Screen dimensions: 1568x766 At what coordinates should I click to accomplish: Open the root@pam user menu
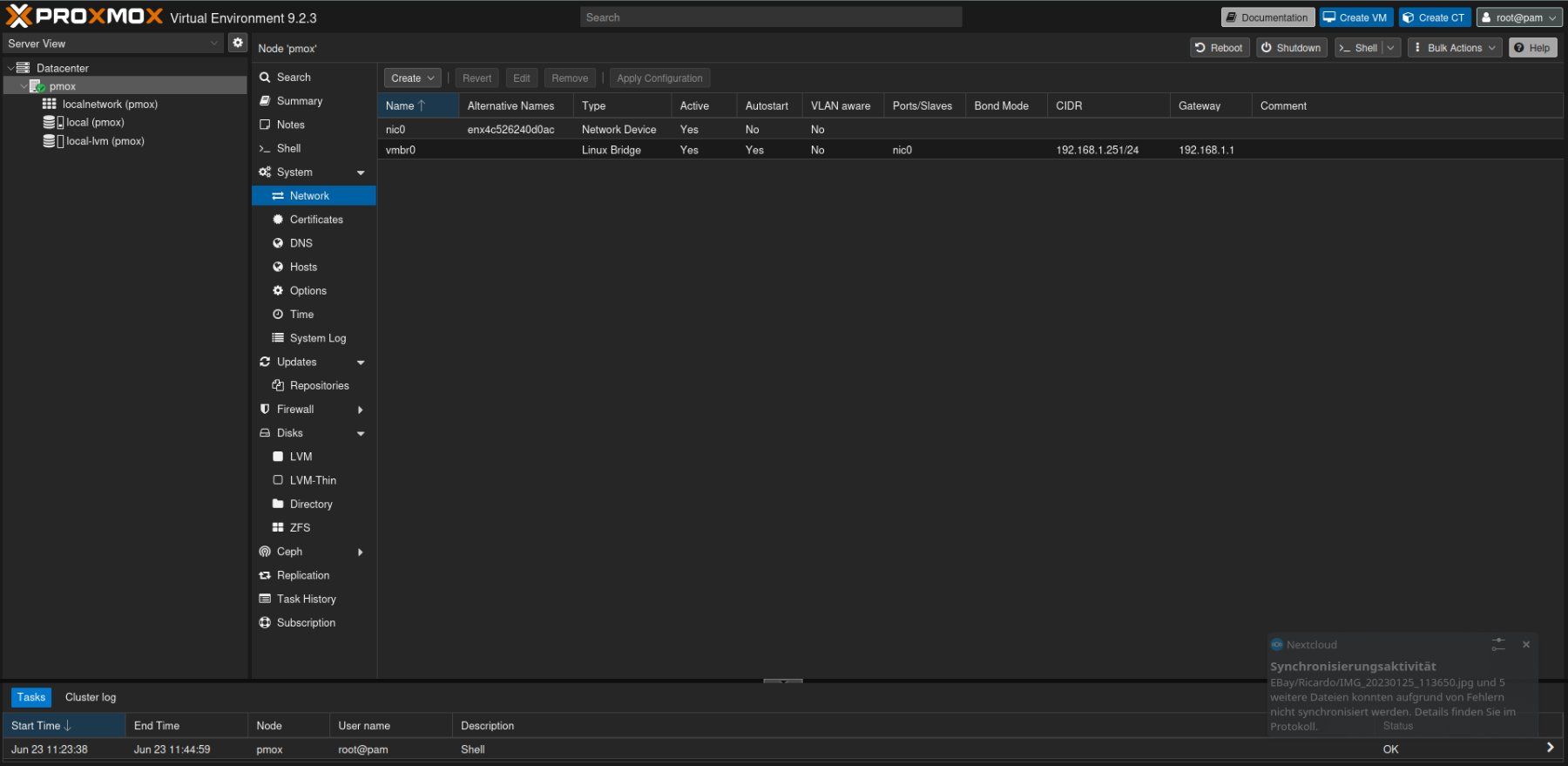(x=1519, y=17)
